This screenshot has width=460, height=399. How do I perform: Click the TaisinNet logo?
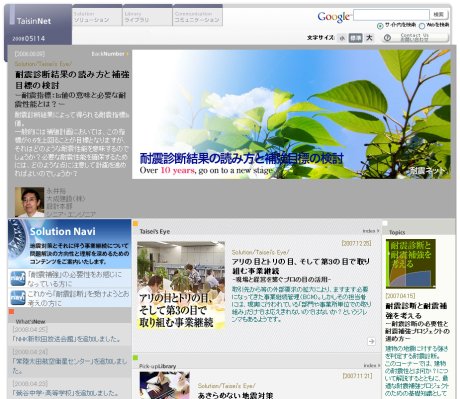point(34,21)
